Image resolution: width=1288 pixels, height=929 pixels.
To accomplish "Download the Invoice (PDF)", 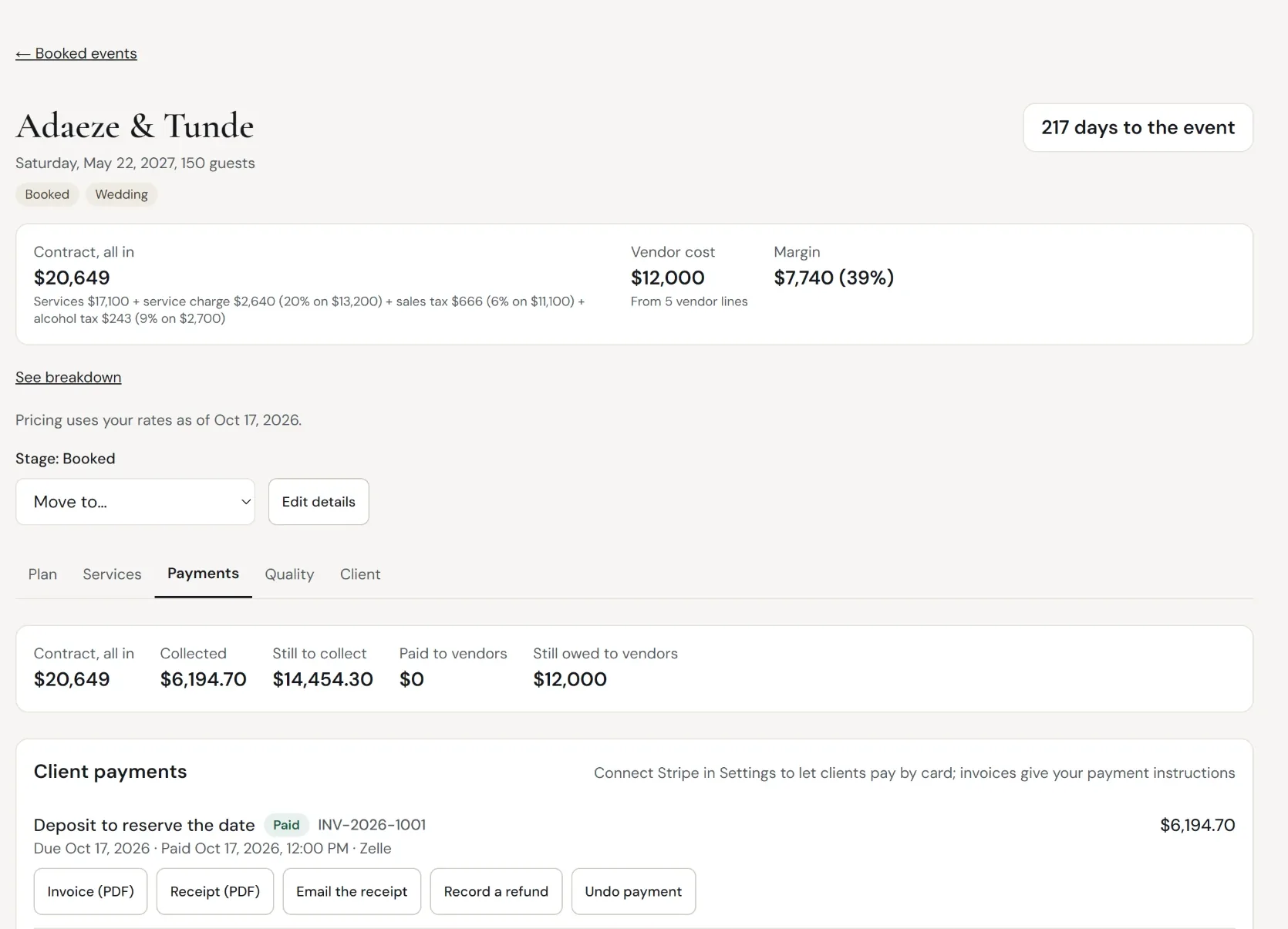I will [x=90, y=891].
